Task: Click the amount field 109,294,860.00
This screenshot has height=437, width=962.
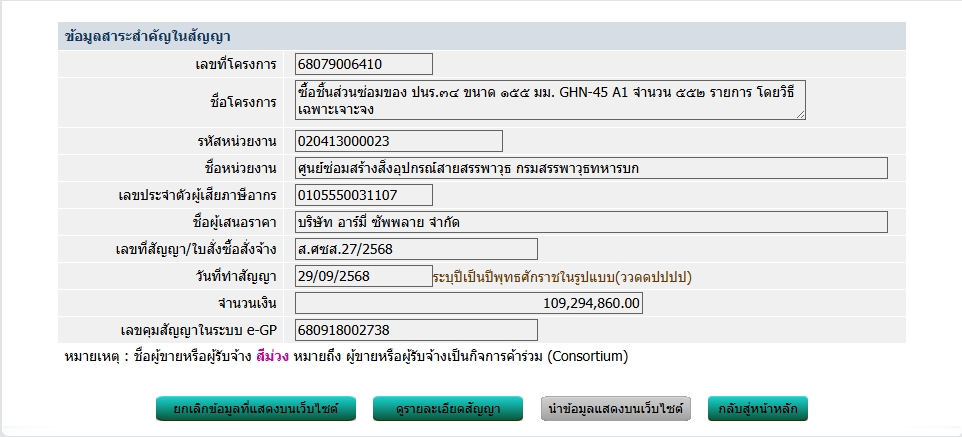Action: click(x=469, y=303)
